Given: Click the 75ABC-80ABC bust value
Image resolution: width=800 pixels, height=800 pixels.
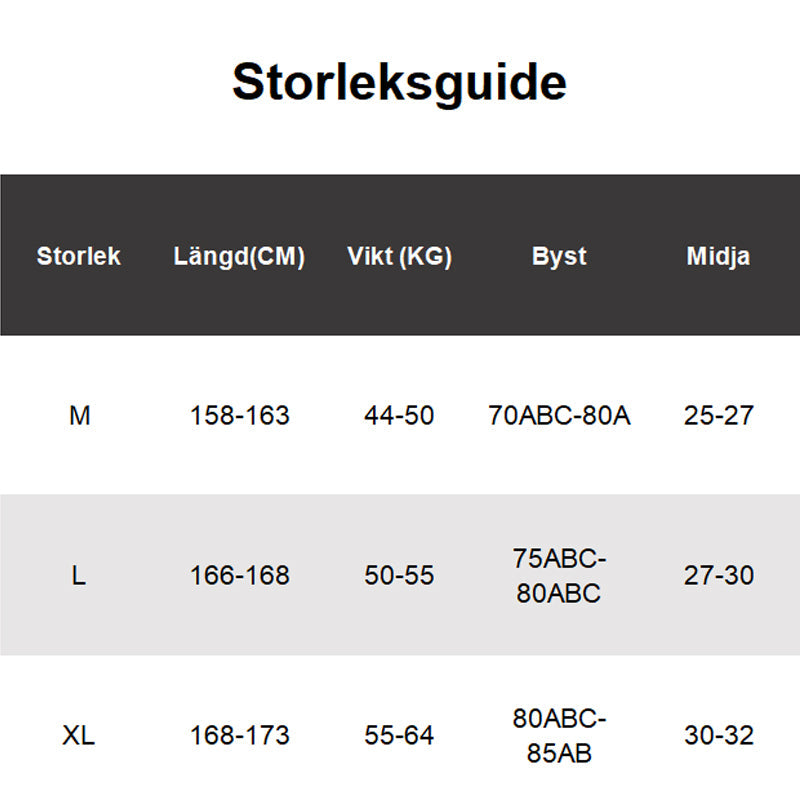Looking at the screenshot, I should coord(559,576).
